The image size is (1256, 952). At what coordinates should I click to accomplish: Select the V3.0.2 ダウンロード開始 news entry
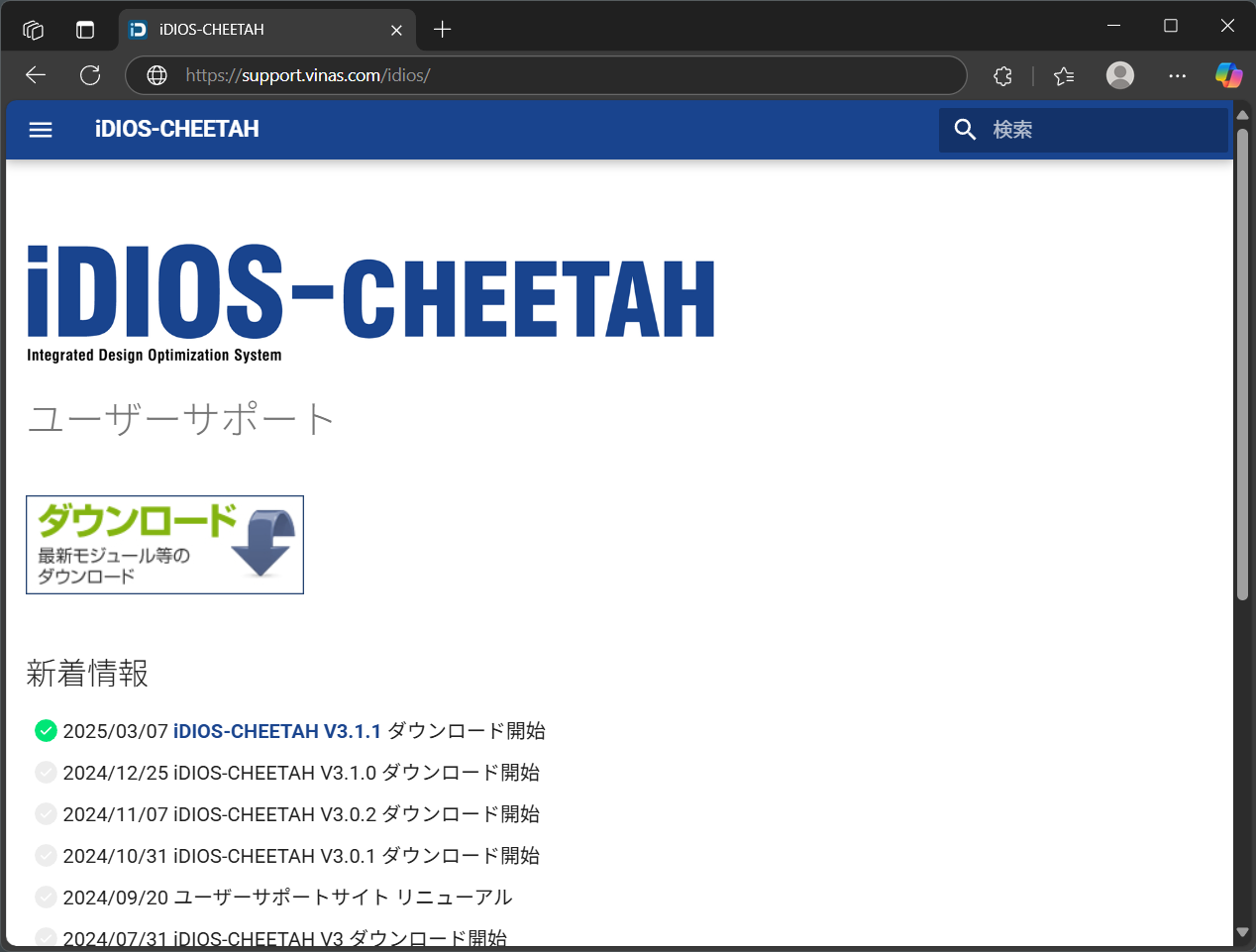(x=301, y=814)
